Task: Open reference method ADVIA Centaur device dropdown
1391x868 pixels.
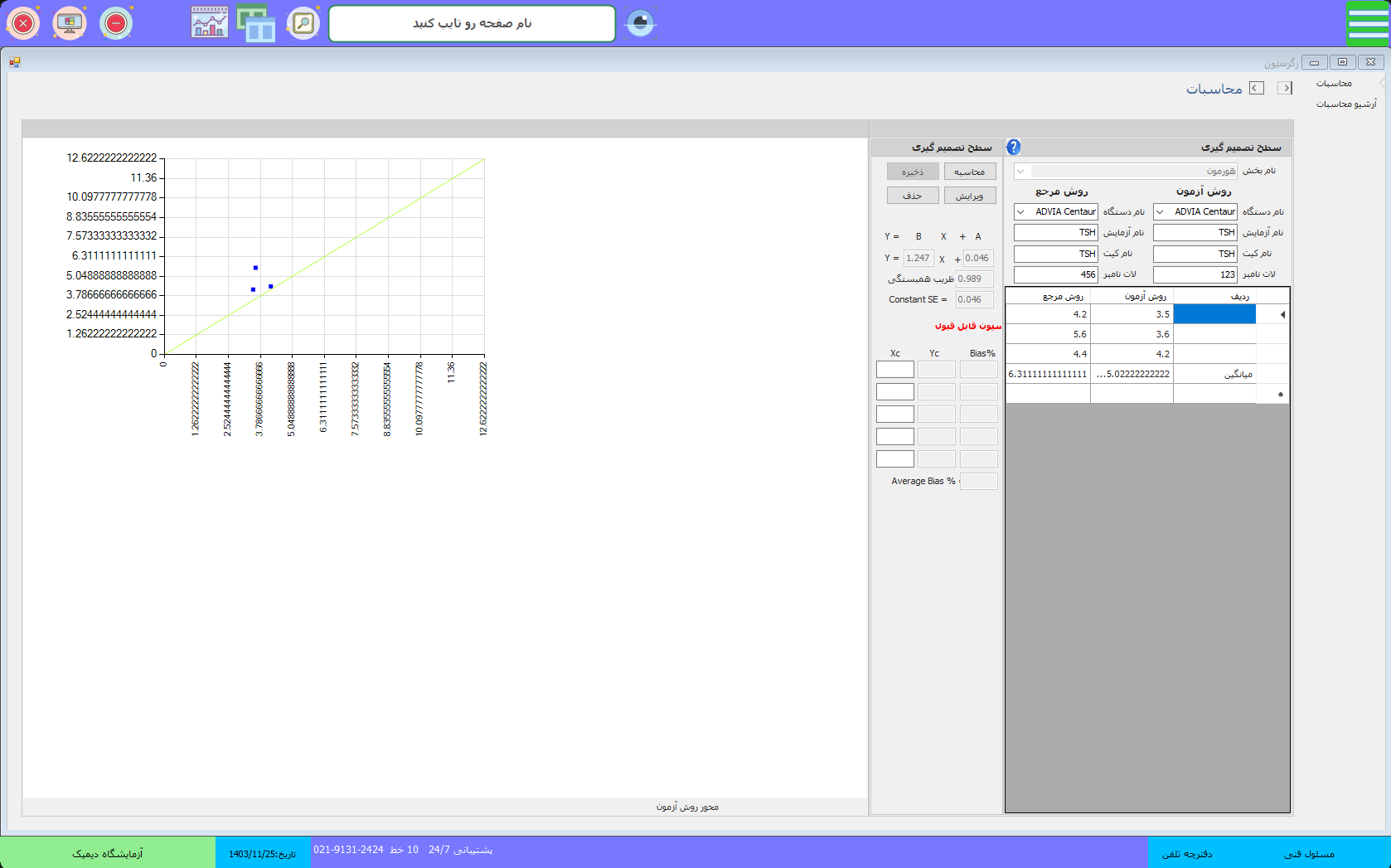Action: tap(1020, 212)
